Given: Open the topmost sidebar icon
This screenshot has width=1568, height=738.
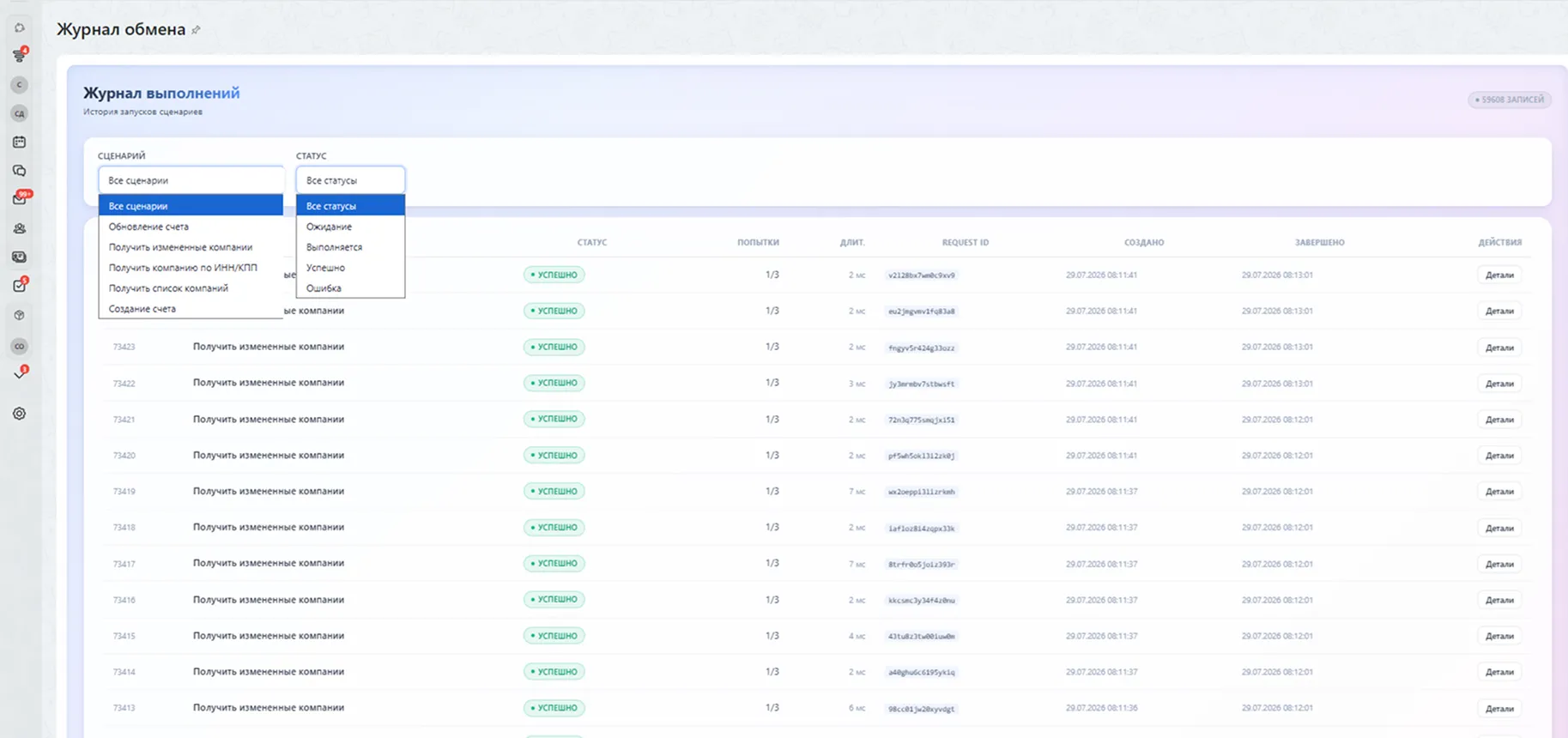Looking at the screenshot, I should click(x=19, y=27).
